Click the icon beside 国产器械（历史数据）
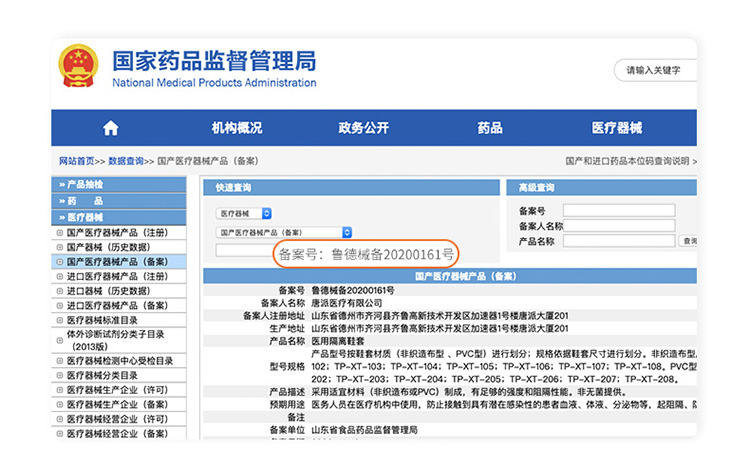This screenshot has height=473, width=750. pos(59,247)
